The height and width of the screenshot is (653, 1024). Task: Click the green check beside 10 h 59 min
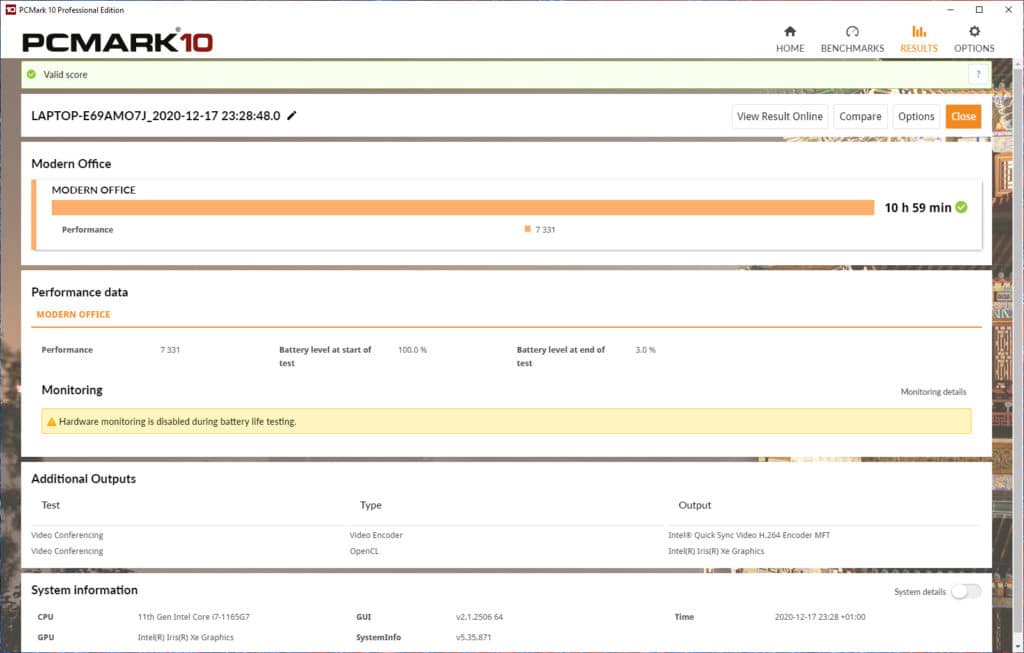coord(961,207)
